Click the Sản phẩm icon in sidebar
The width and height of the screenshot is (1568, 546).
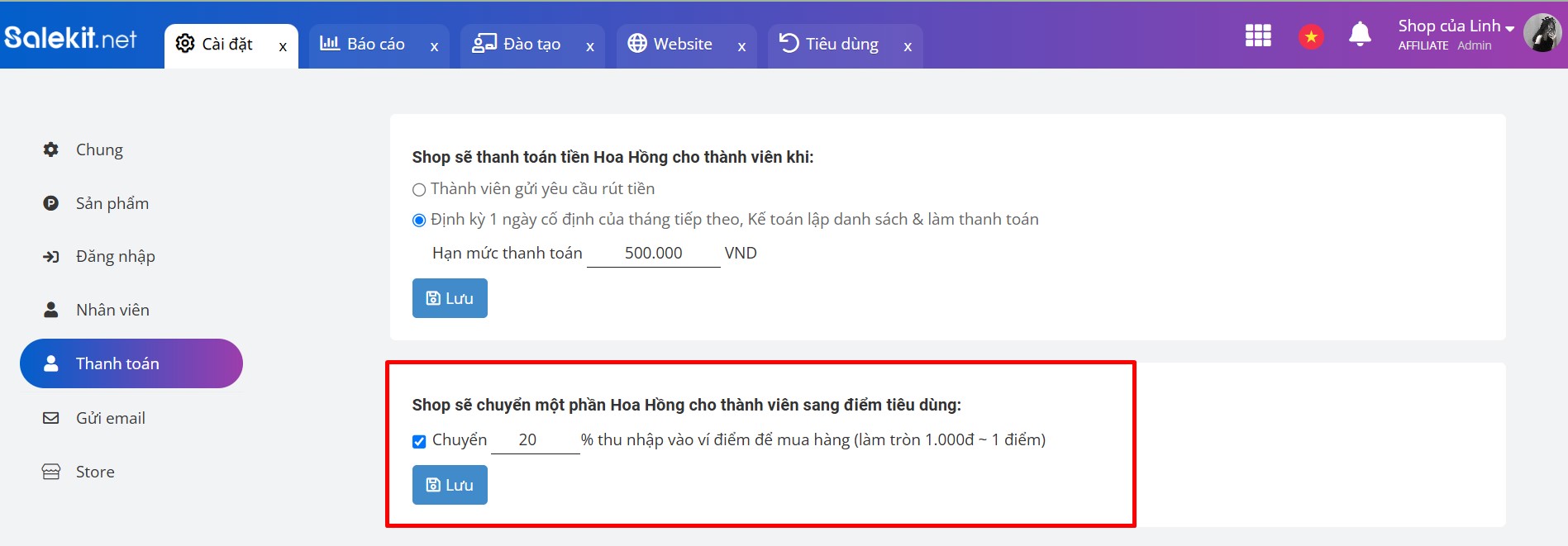coord(51,203)
